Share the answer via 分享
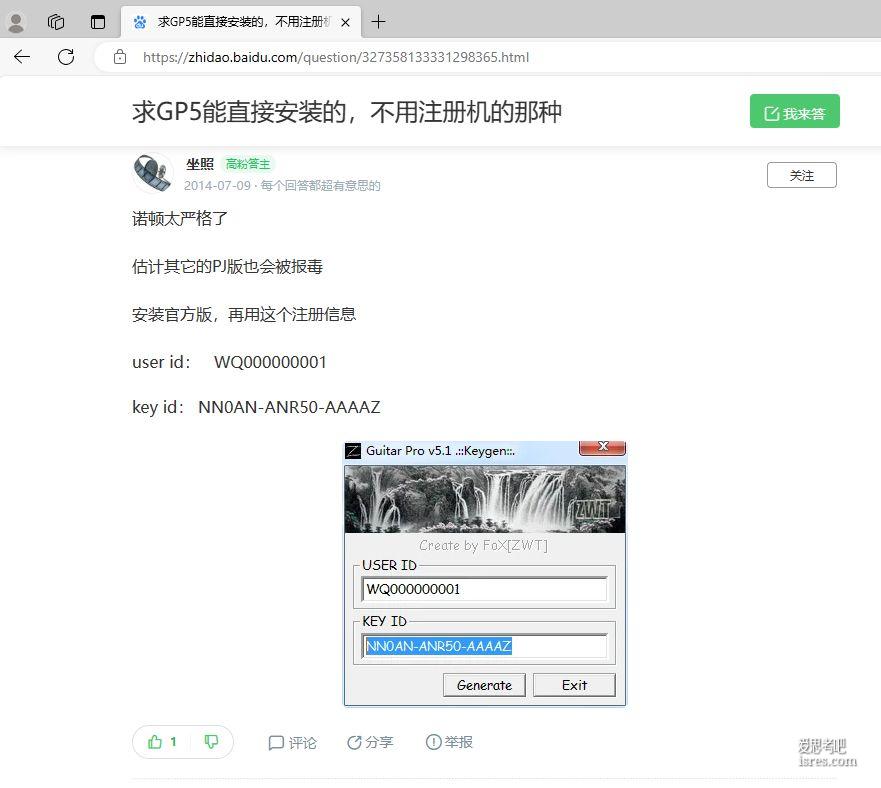Image resolution: width=881 pixels, height=788 pixels. point(370,742)
